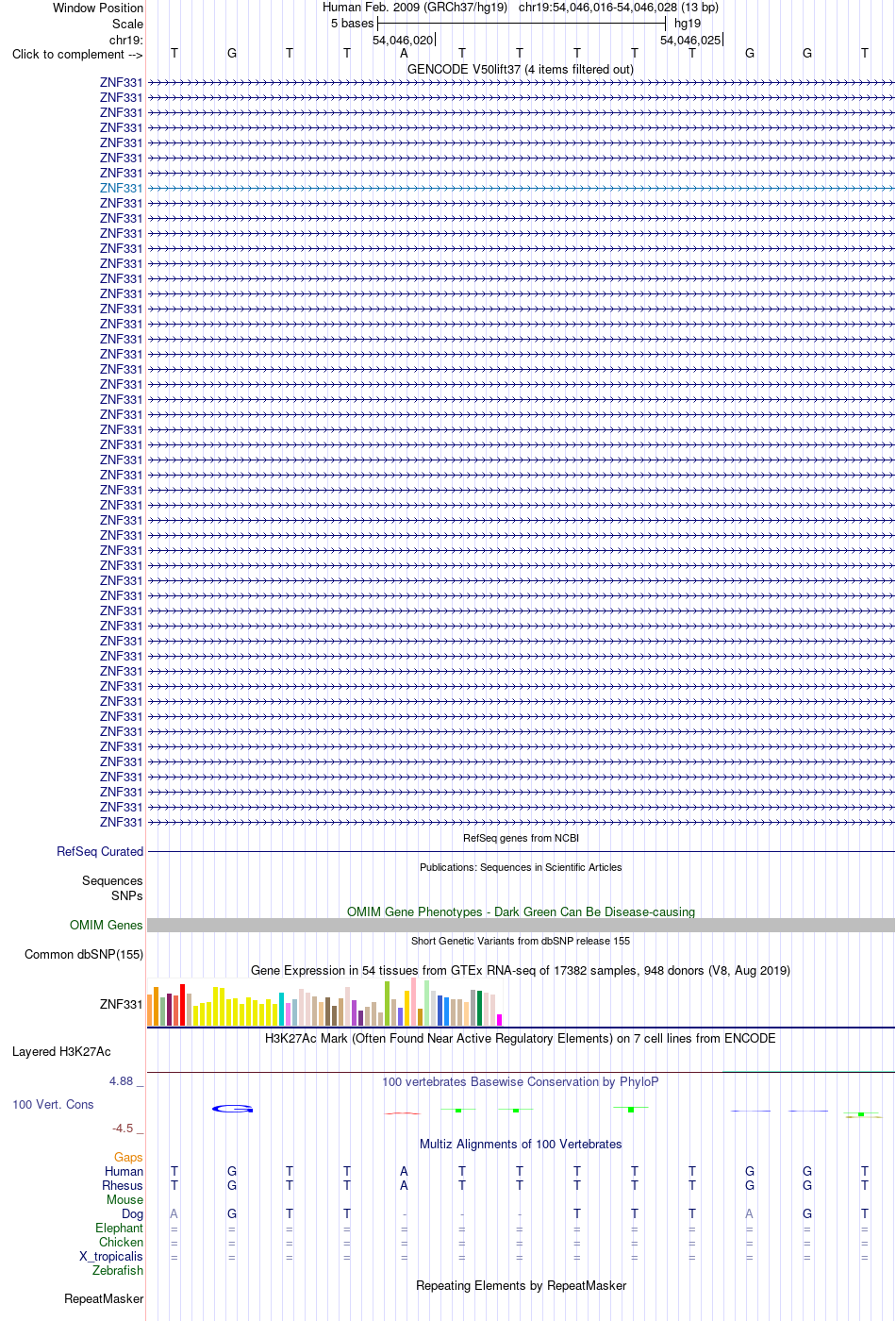
Task: Select the light-blue highlighted ZNF331 transcript label
Action: coord(121,188)
